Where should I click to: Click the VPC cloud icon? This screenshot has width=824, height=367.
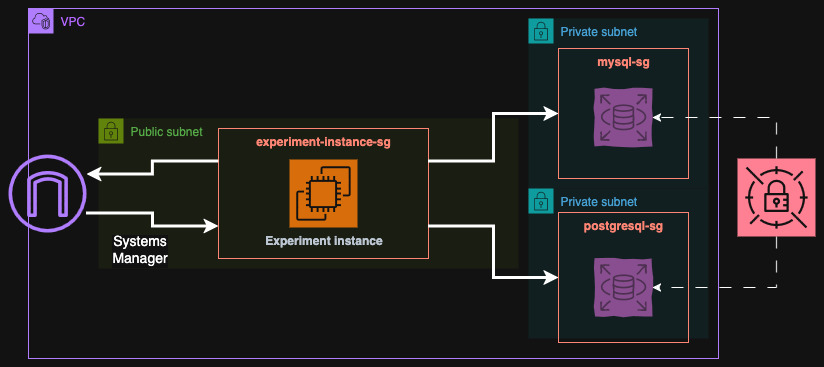click(x=41, y=21)
